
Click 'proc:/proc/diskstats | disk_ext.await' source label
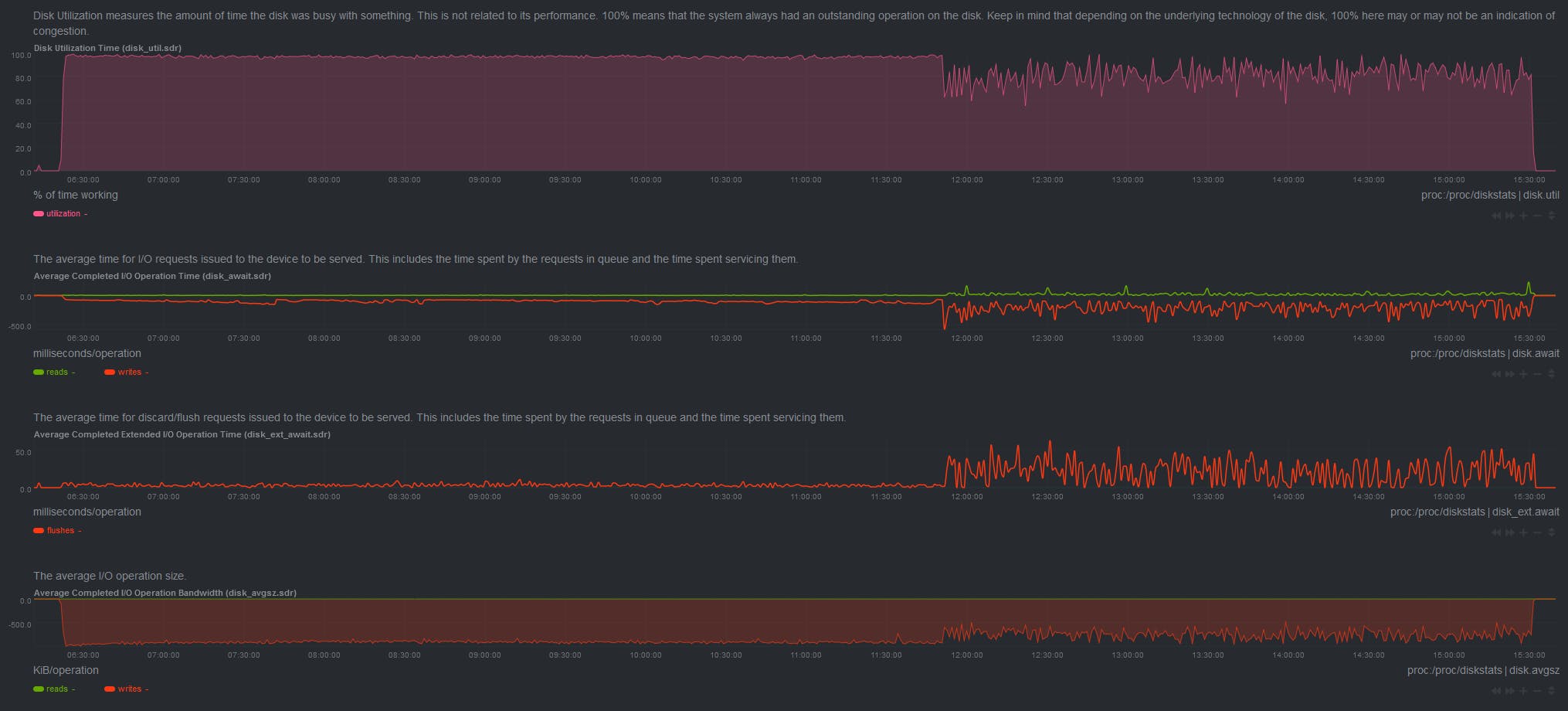pos(1475,512)
